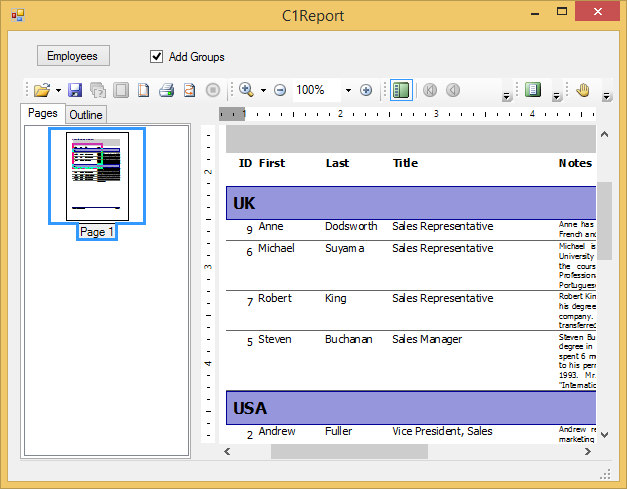The image size is (627, 489).
Task: Uncheck the Add Groups checkbox
Action: pyautogui.click(x=156, y=57)
